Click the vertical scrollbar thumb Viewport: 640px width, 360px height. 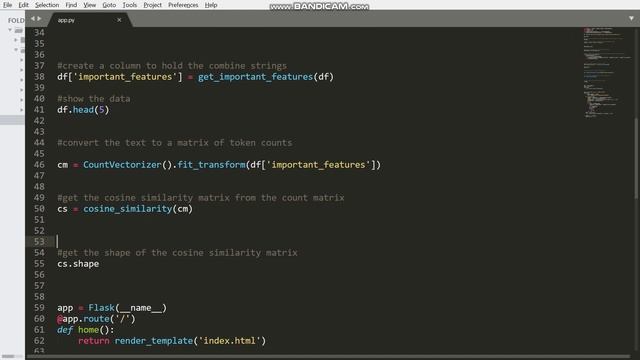coord(636,157)
